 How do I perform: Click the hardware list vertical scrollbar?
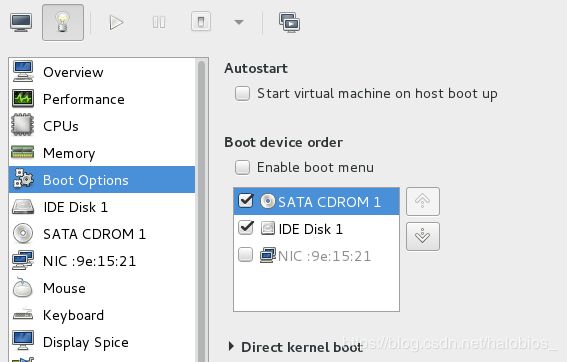pos(201,210)
